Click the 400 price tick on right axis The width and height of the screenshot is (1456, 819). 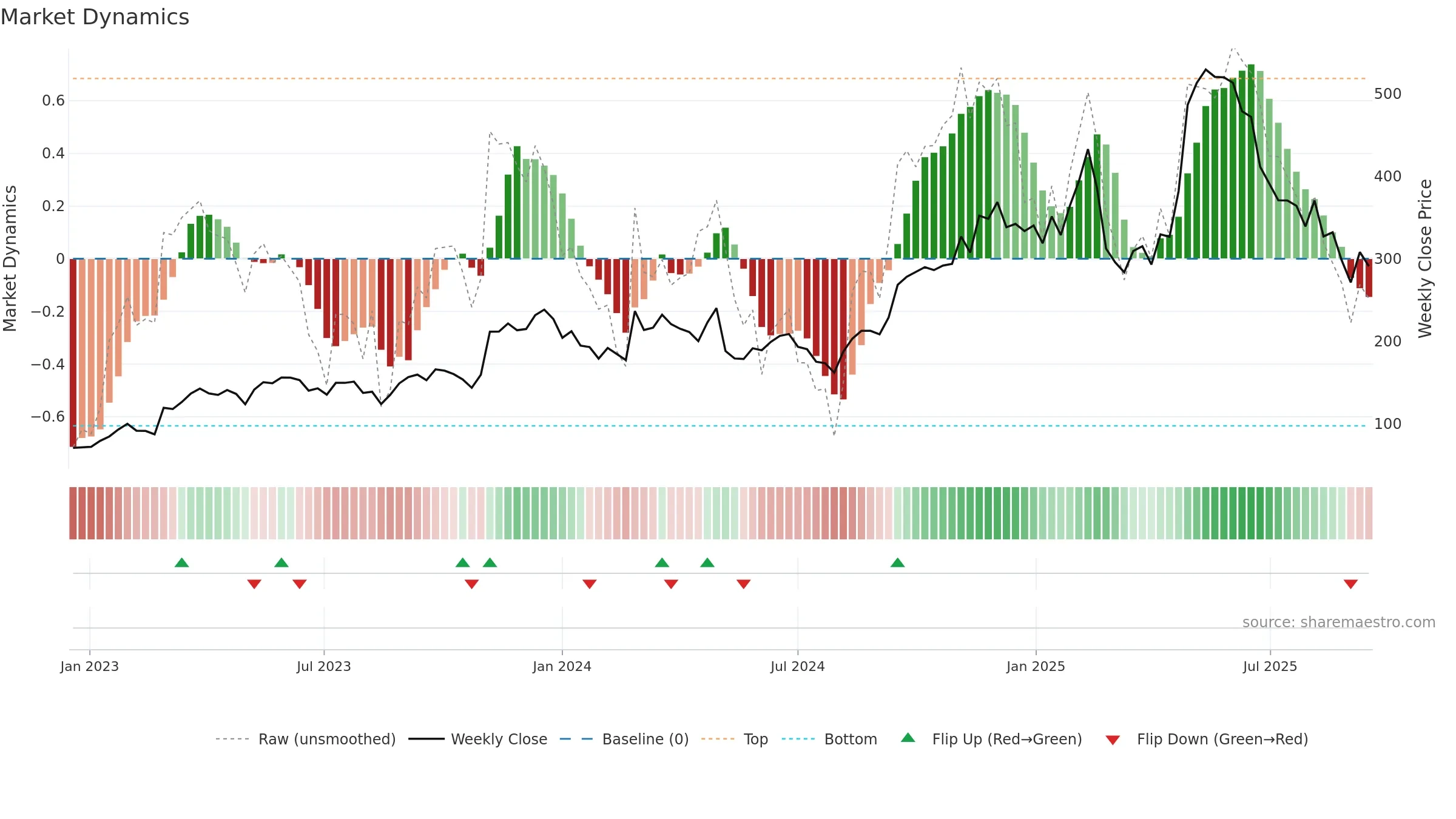point(1388,177)
